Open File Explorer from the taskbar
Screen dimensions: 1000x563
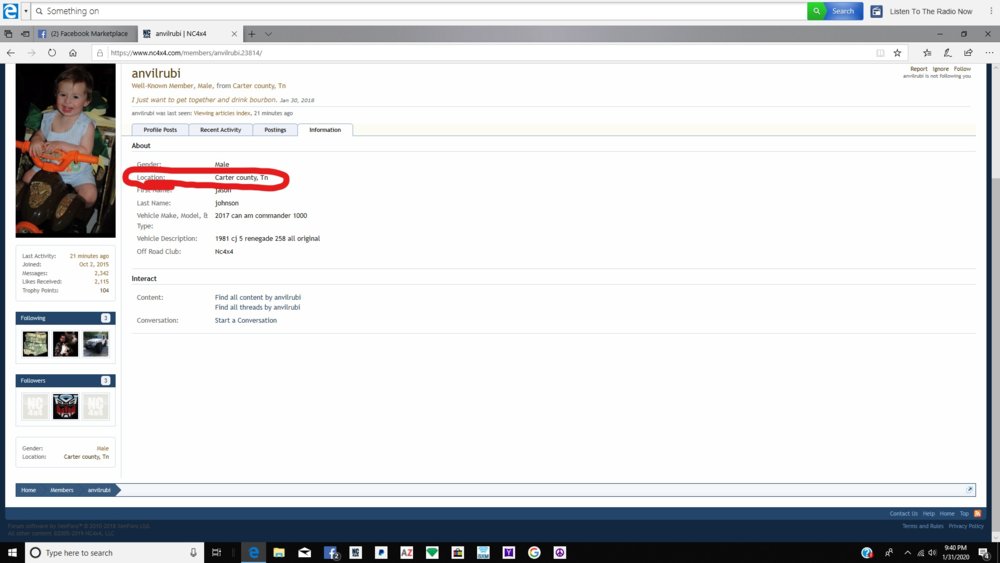click(279, 552)
